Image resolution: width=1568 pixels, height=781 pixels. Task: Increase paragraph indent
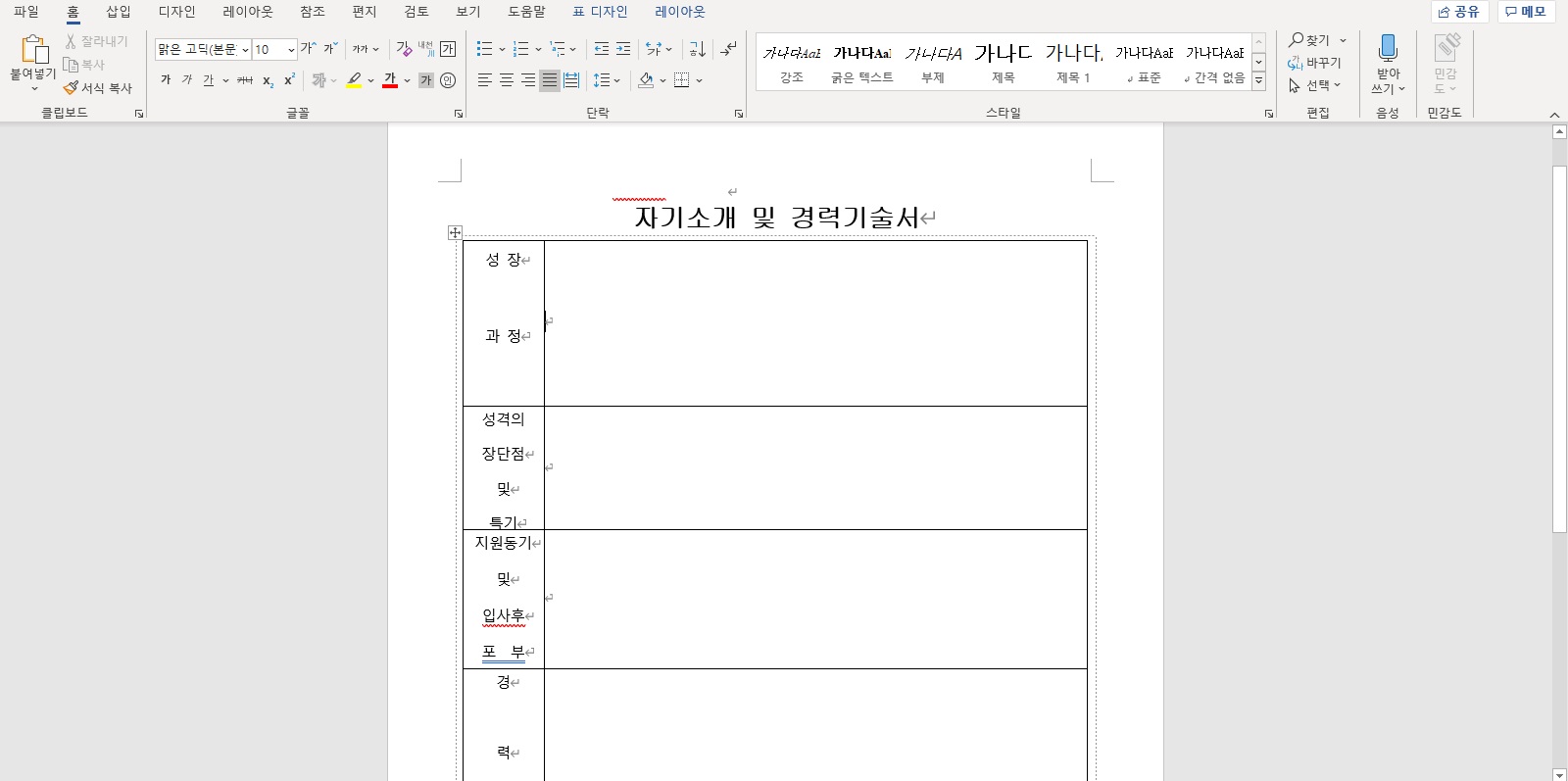tap(623, 49)
